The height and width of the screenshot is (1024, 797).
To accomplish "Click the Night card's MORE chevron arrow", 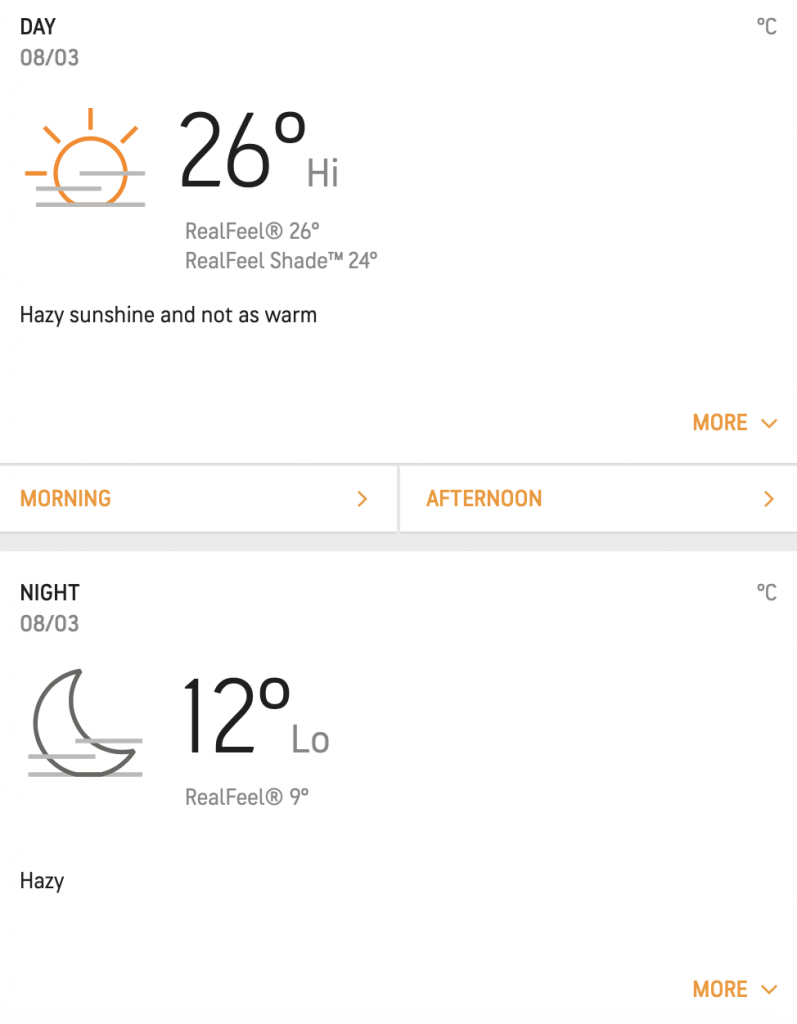I will pos(770,989).
